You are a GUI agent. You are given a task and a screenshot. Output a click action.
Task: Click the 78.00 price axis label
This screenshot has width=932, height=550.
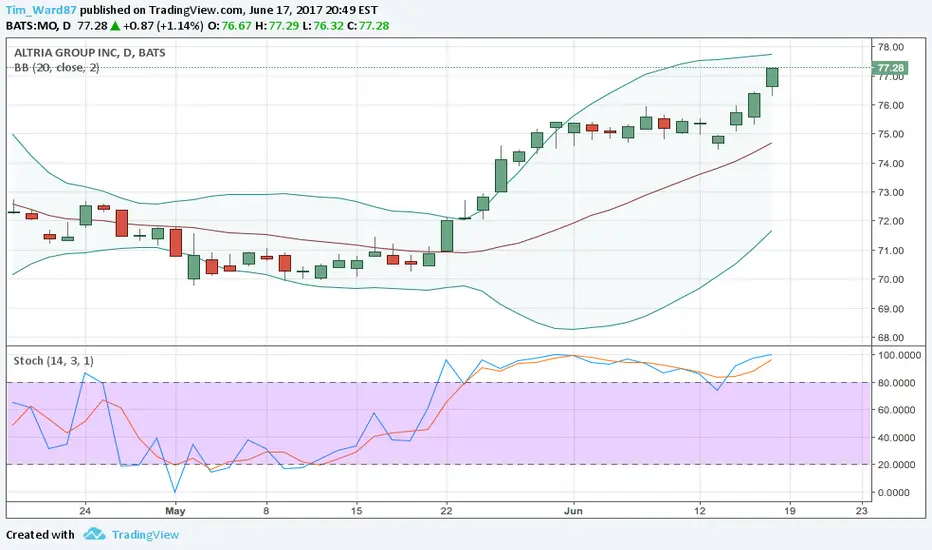pos(890,47)
